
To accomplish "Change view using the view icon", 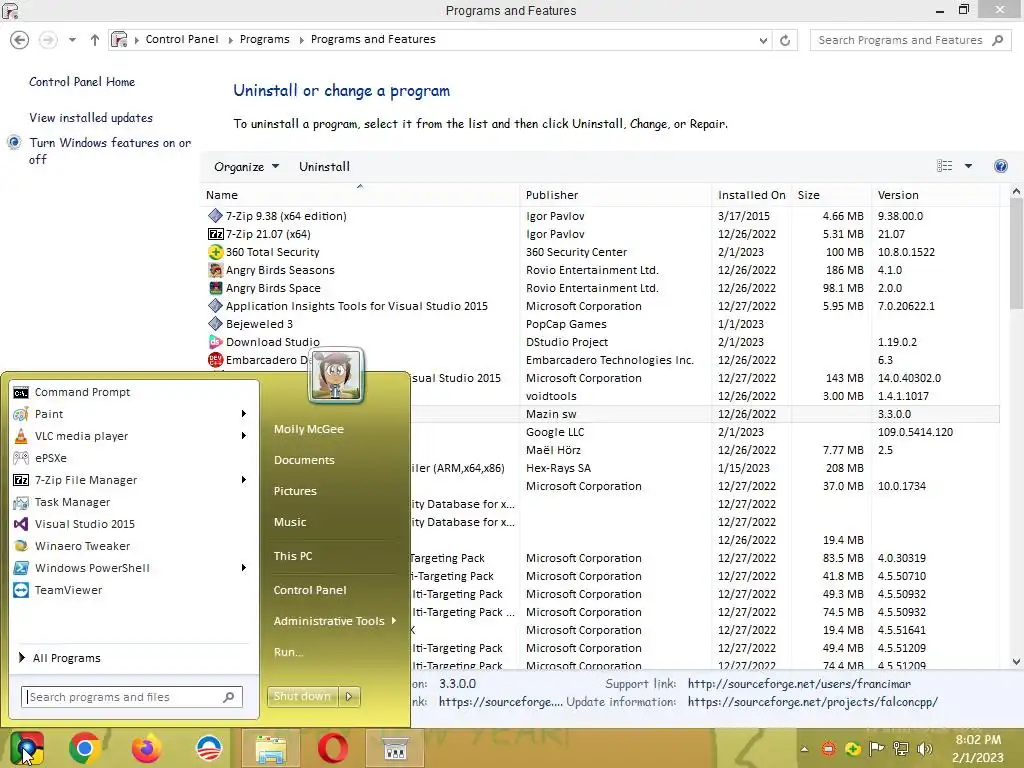I will (x=944, y=166).
